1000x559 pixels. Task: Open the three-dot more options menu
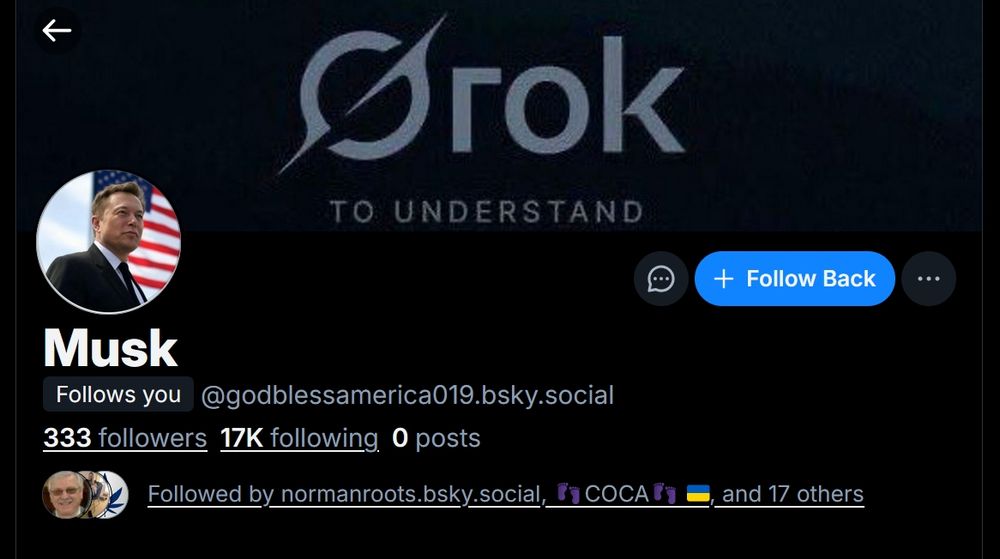[928, 279]
